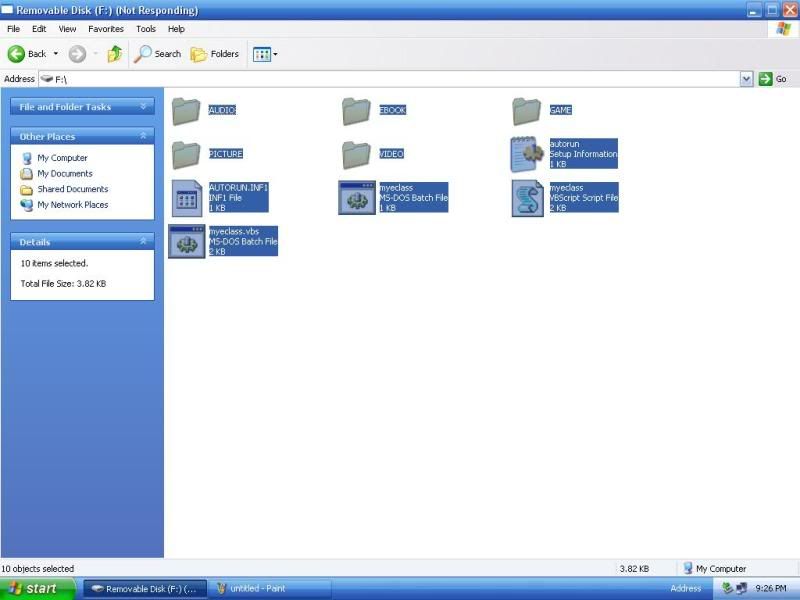The image size is (800, 600).
Task: Select the EBOOK folder icon
Action: pos(356,111)
